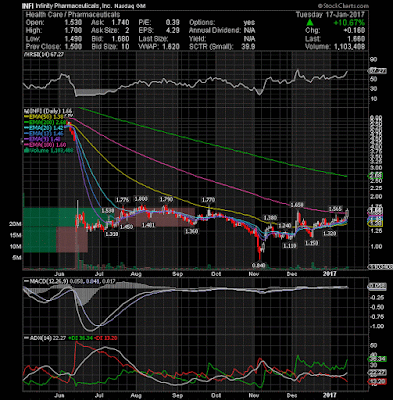Click the 1.565 January peak label
This screenshot has width=393, height=400.
336,208
